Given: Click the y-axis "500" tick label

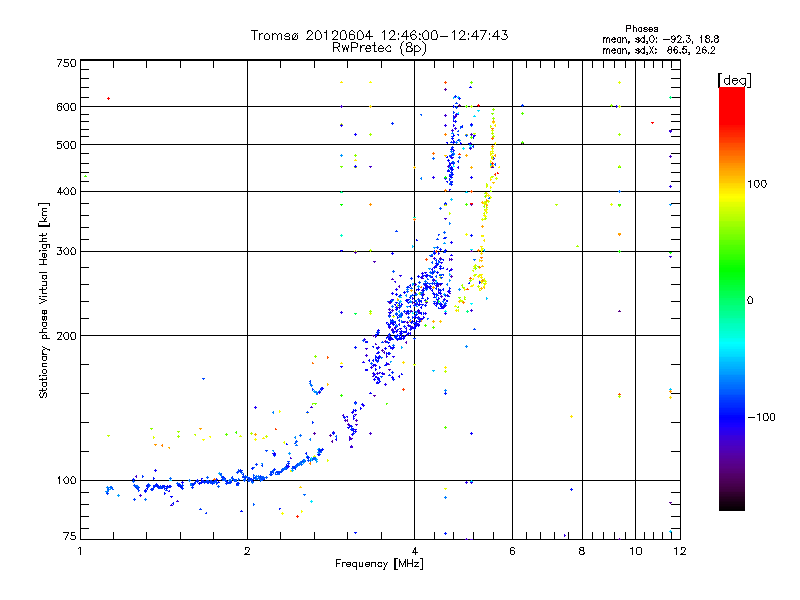Looking at the screenshot, I should coord(66,145).
